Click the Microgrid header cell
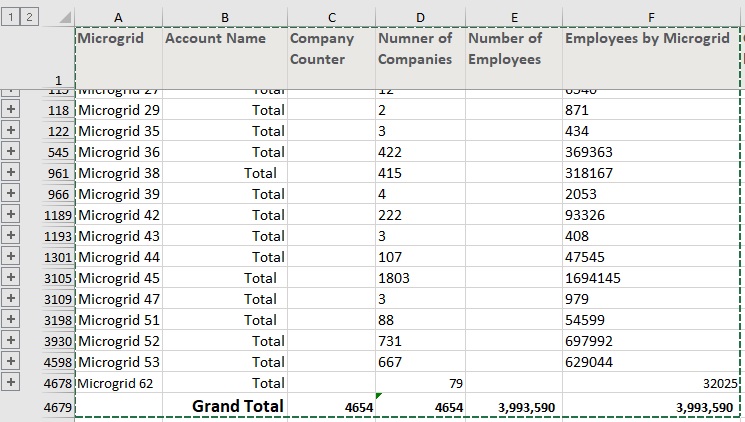The width and height of the screenshot is (745, 422). pos(119,58)
